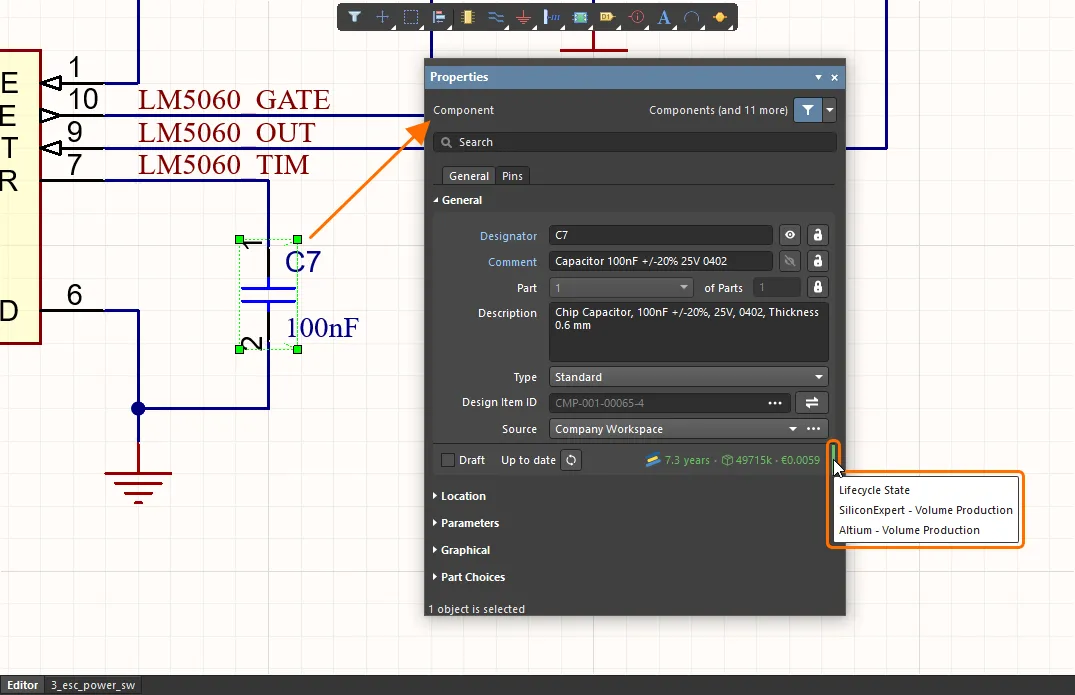This screenshot has width=1075, height=695.
Task: Open the 3_esc_power_sw document tab
Action: (94, 686)
